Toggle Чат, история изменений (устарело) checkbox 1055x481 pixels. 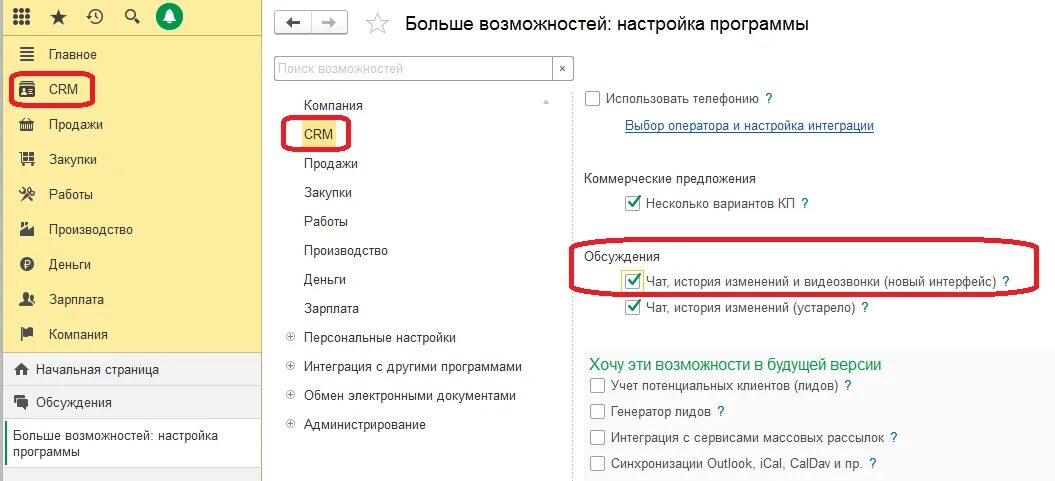point(632,307)
